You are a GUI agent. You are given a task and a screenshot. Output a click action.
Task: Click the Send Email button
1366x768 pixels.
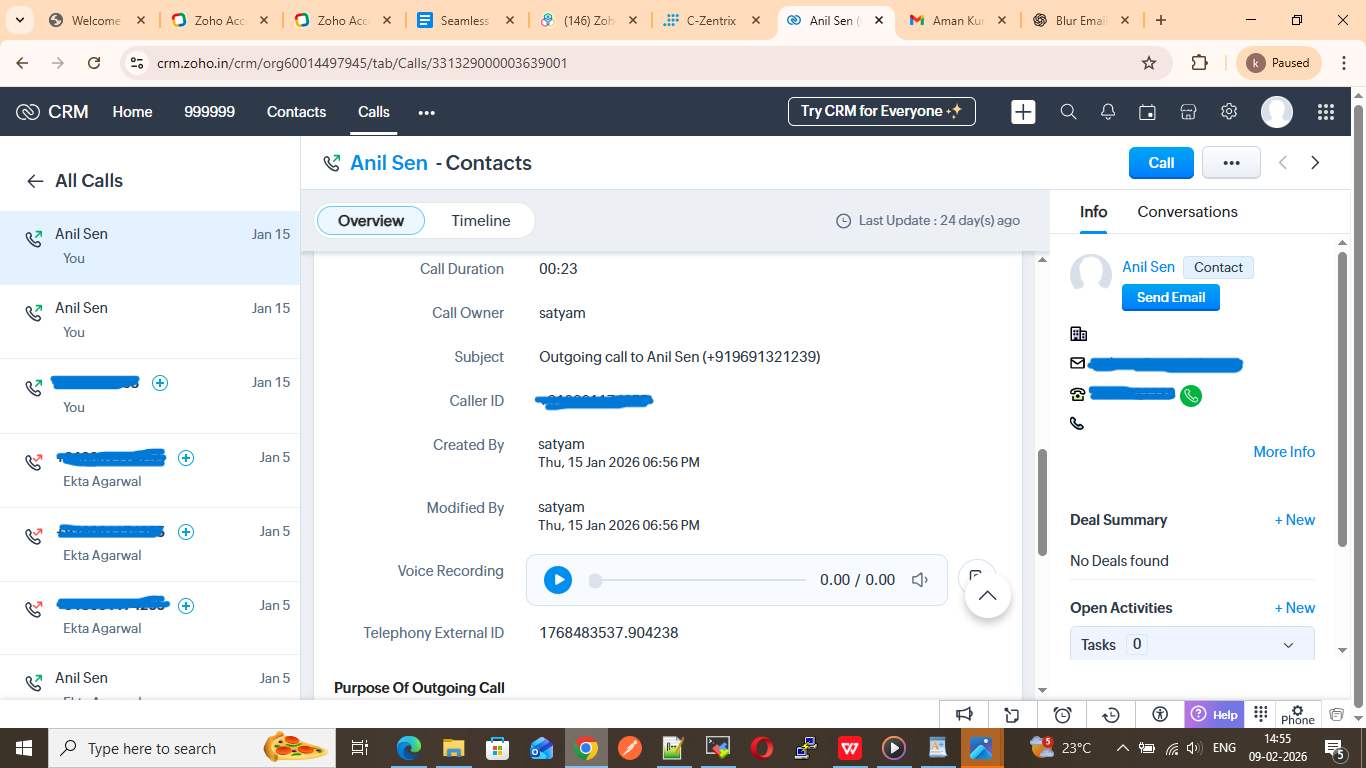1170,297
